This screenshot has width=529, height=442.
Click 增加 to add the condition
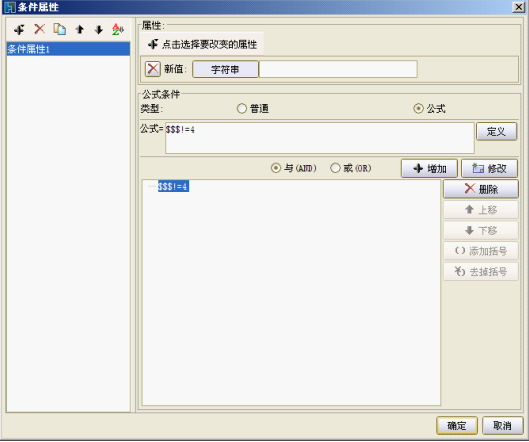pos(429,168)
